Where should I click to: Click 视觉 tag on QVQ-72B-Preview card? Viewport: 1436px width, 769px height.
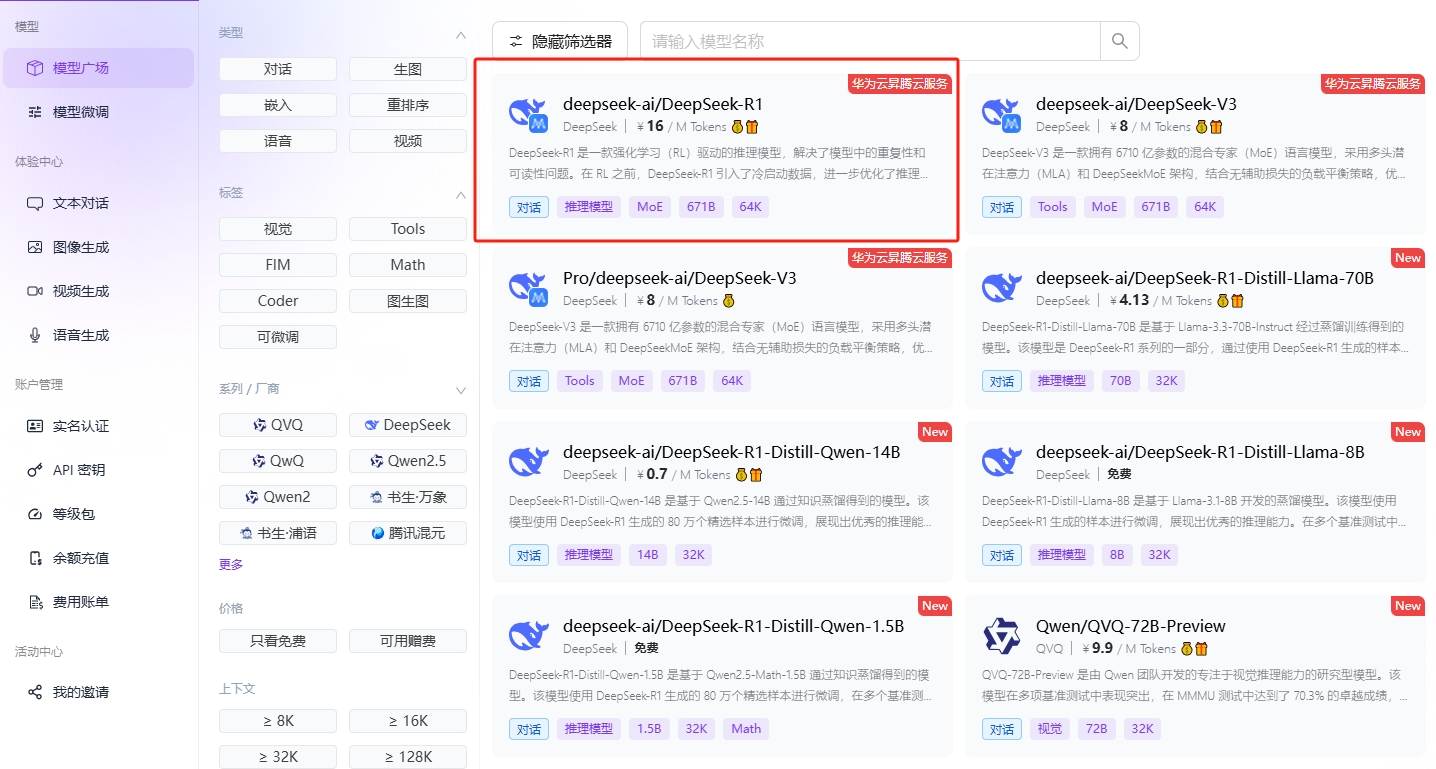[x=1050, y=729]
